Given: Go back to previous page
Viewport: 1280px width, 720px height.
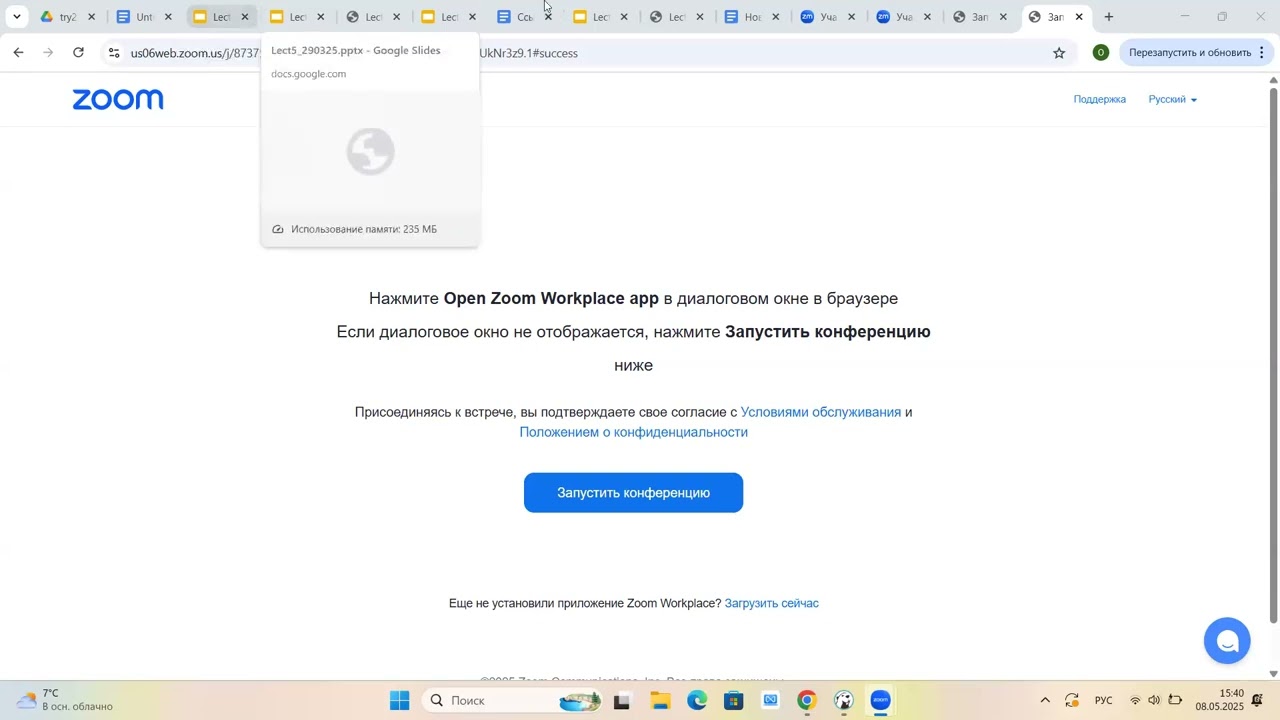Looking at the screenshot, I should pyautogui.click(x=18, y=53).
